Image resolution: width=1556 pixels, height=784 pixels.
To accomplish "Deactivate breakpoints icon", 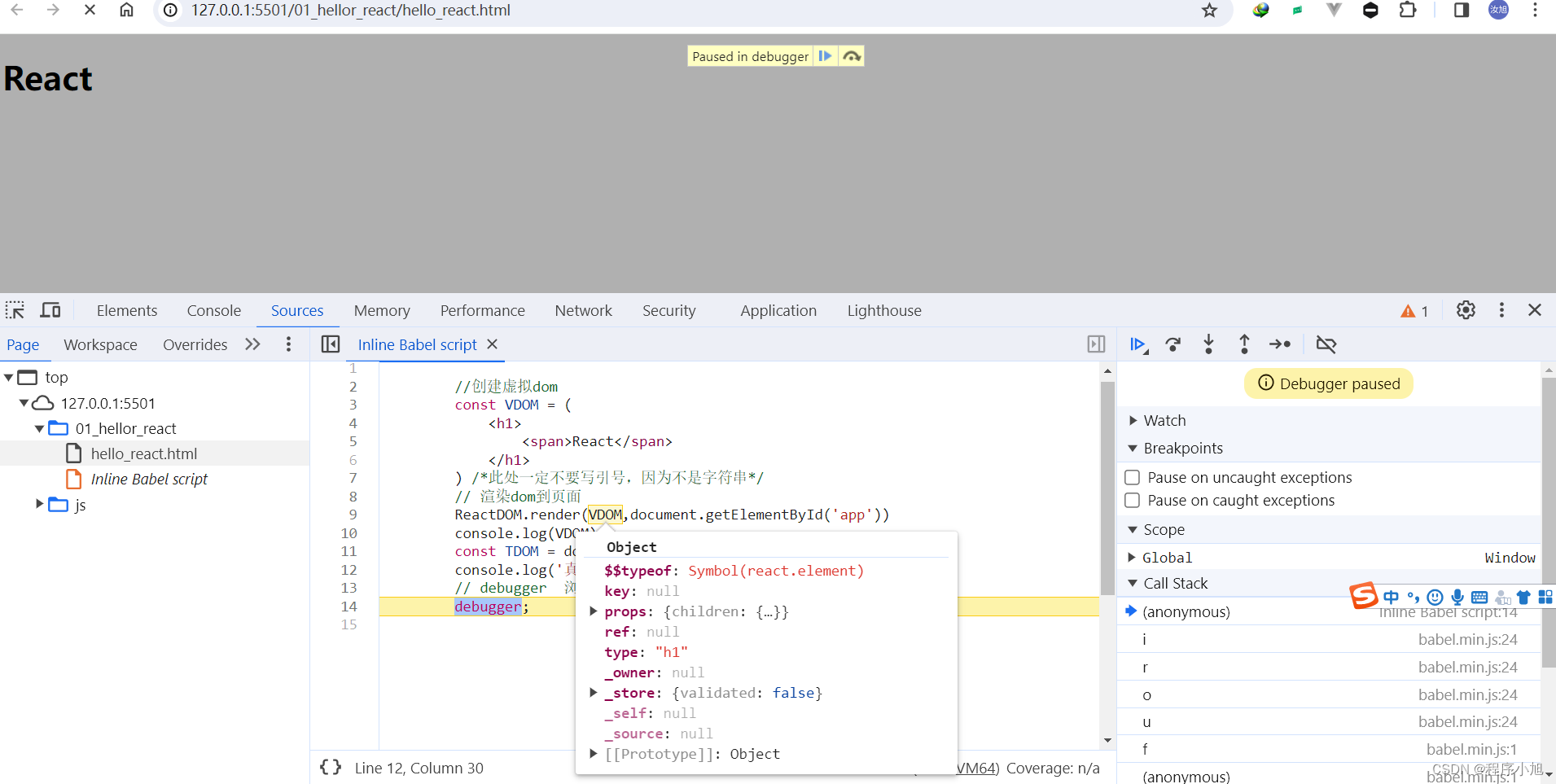I will click(x=1326, y=344).
